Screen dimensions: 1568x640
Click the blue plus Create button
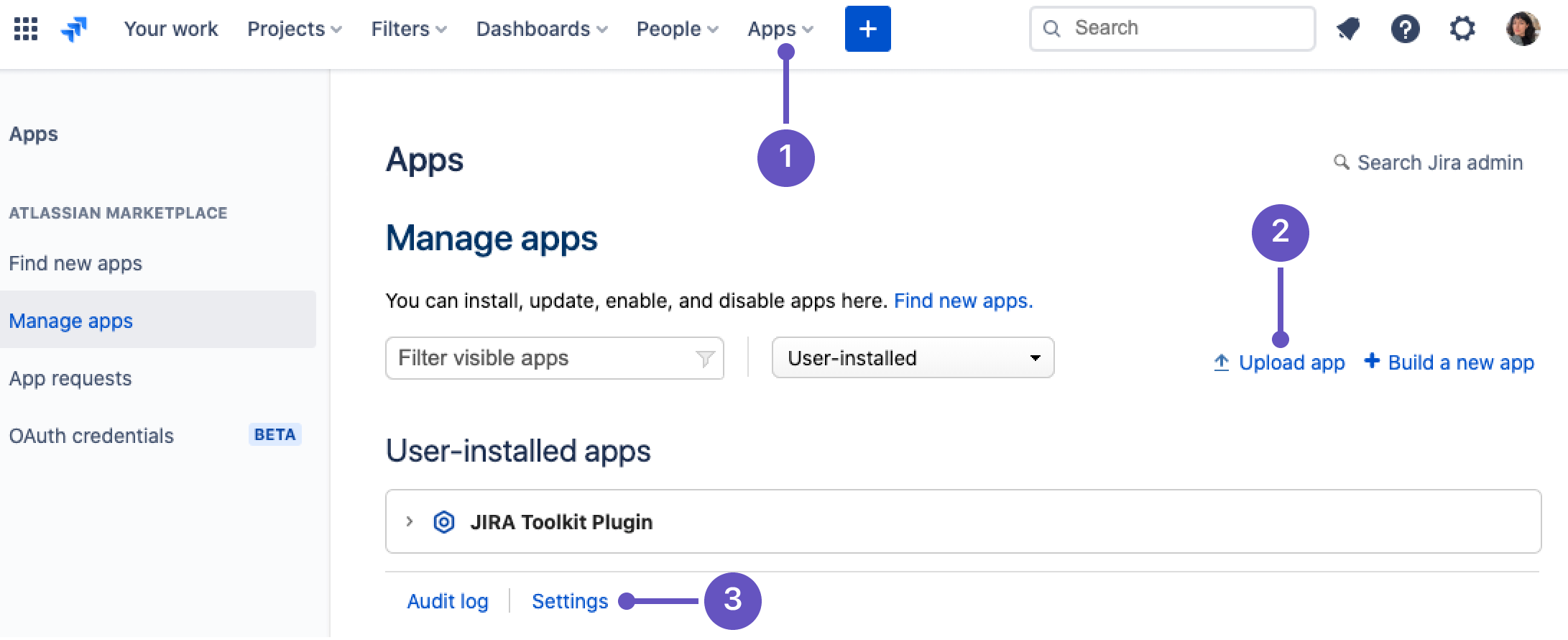click(x=867, y=29)
